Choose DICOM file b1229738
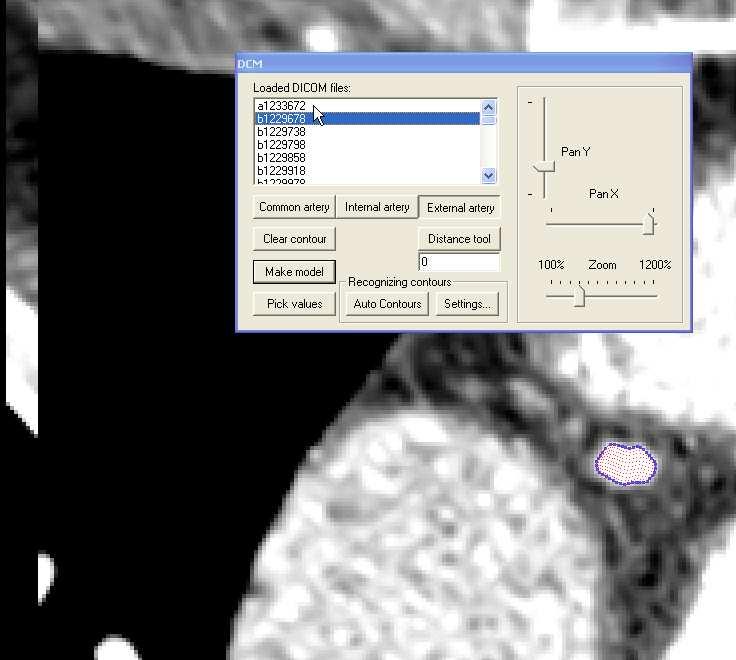This screenshot has height=660, width=736. [368, 132]
